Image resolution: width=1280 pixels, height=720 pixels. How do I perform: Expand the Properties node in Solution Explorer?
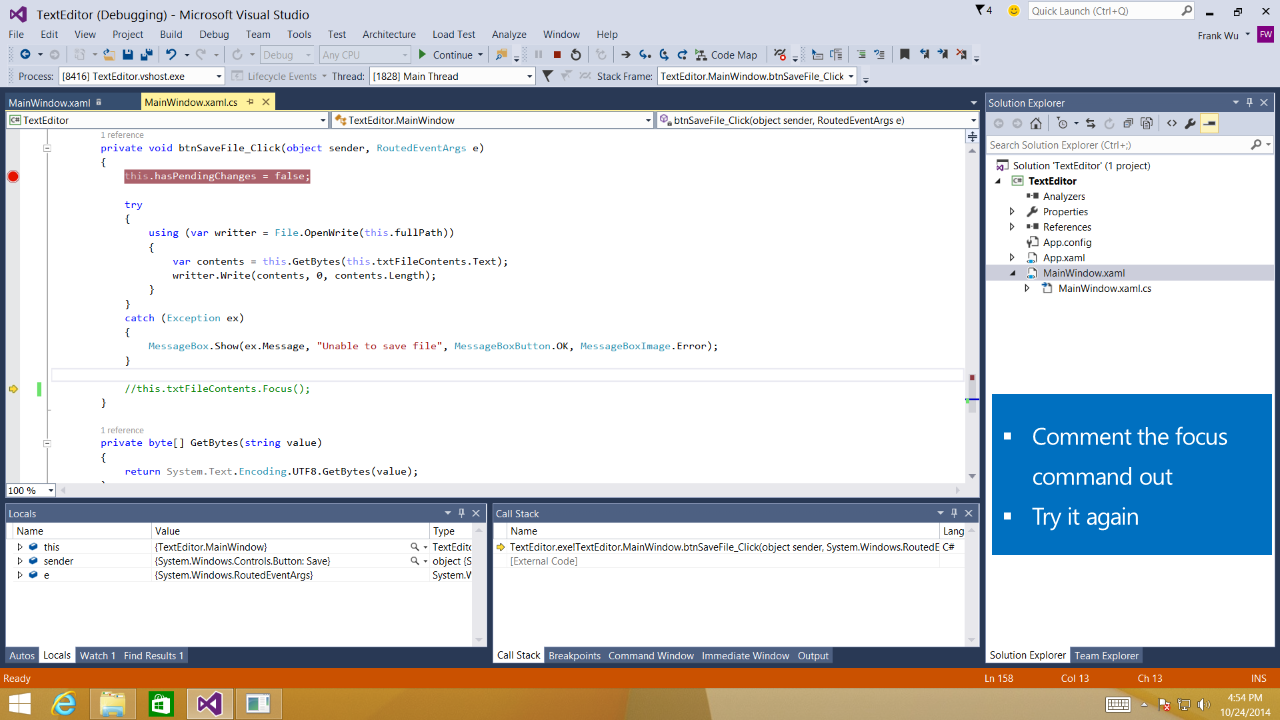pyautogui.click(x=1012, y=212)
